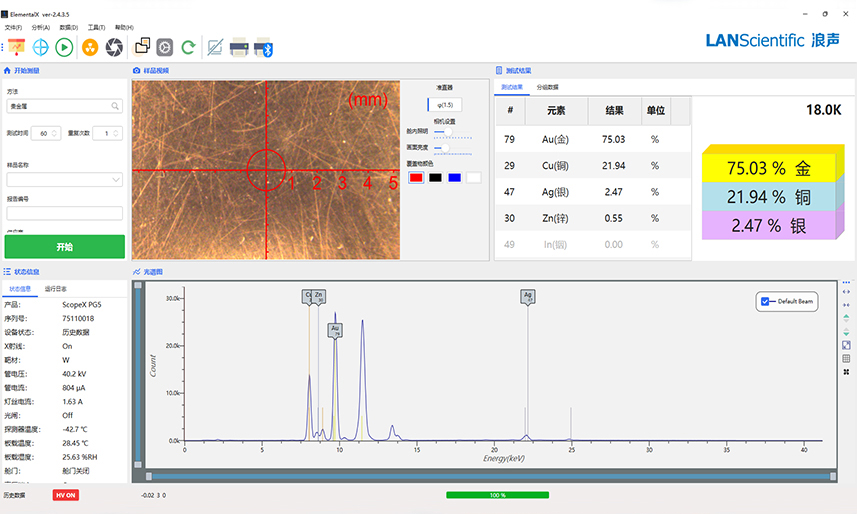The height and width of the screenshot is (514, 857).
Task: Select the φ(1.5) collimator option
Action: (444, 104)
